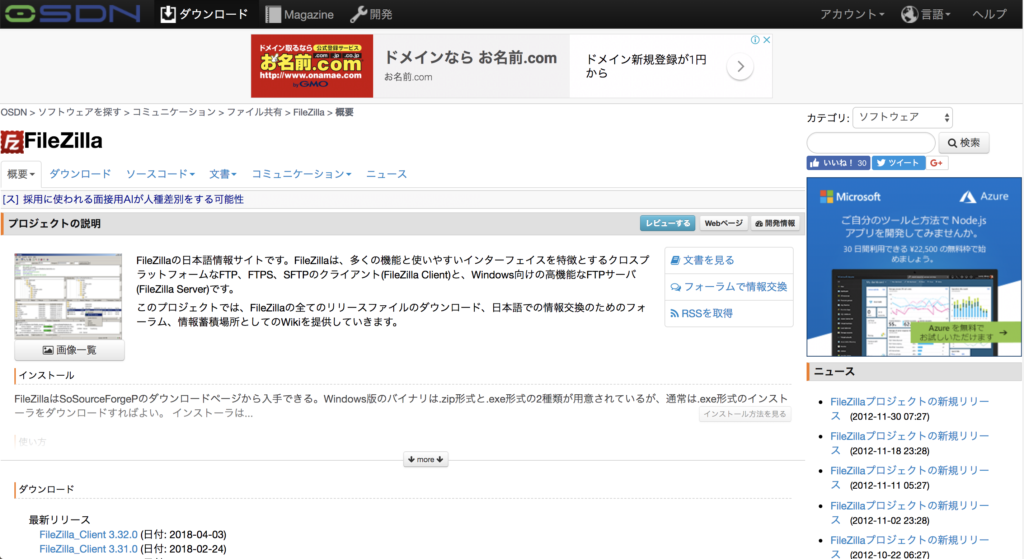Open news item dated 2012-11-11 05:27

909,478
